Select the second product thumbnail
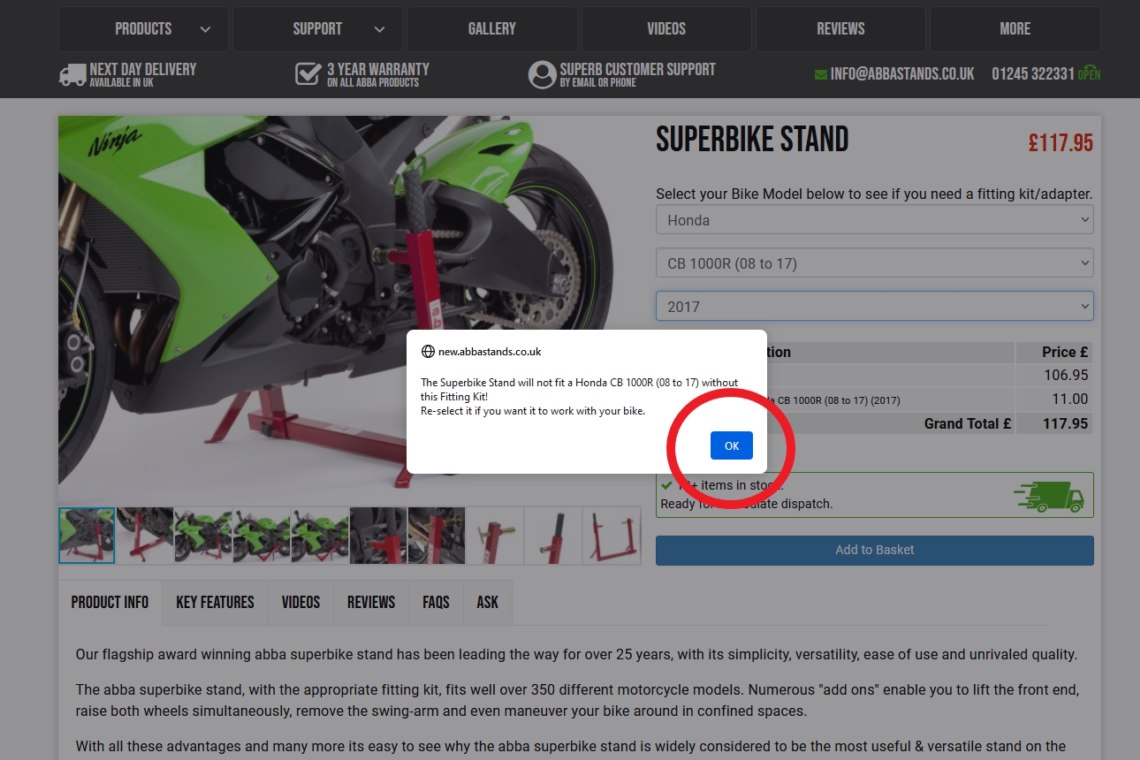This screenshot has height=760, width=1140. [145, 535]
